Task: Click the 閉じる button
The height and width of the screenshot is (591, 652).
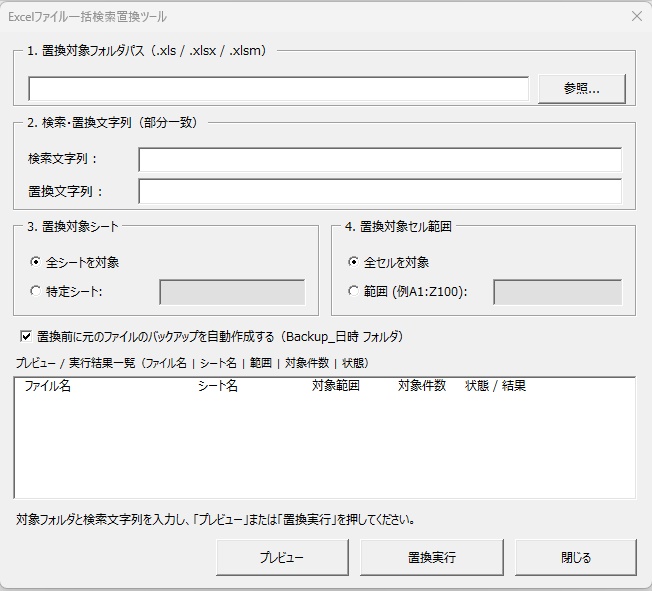Action: coord(576,557)
